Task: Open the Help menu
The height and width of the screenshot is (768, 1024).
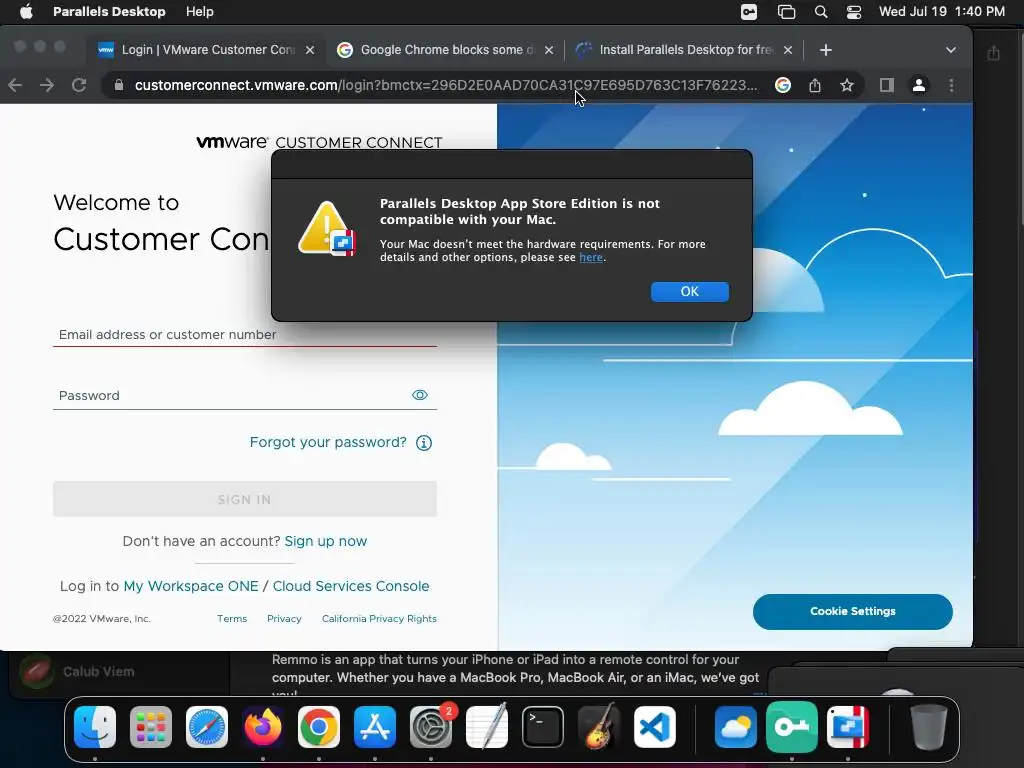Action: point(199,12)
